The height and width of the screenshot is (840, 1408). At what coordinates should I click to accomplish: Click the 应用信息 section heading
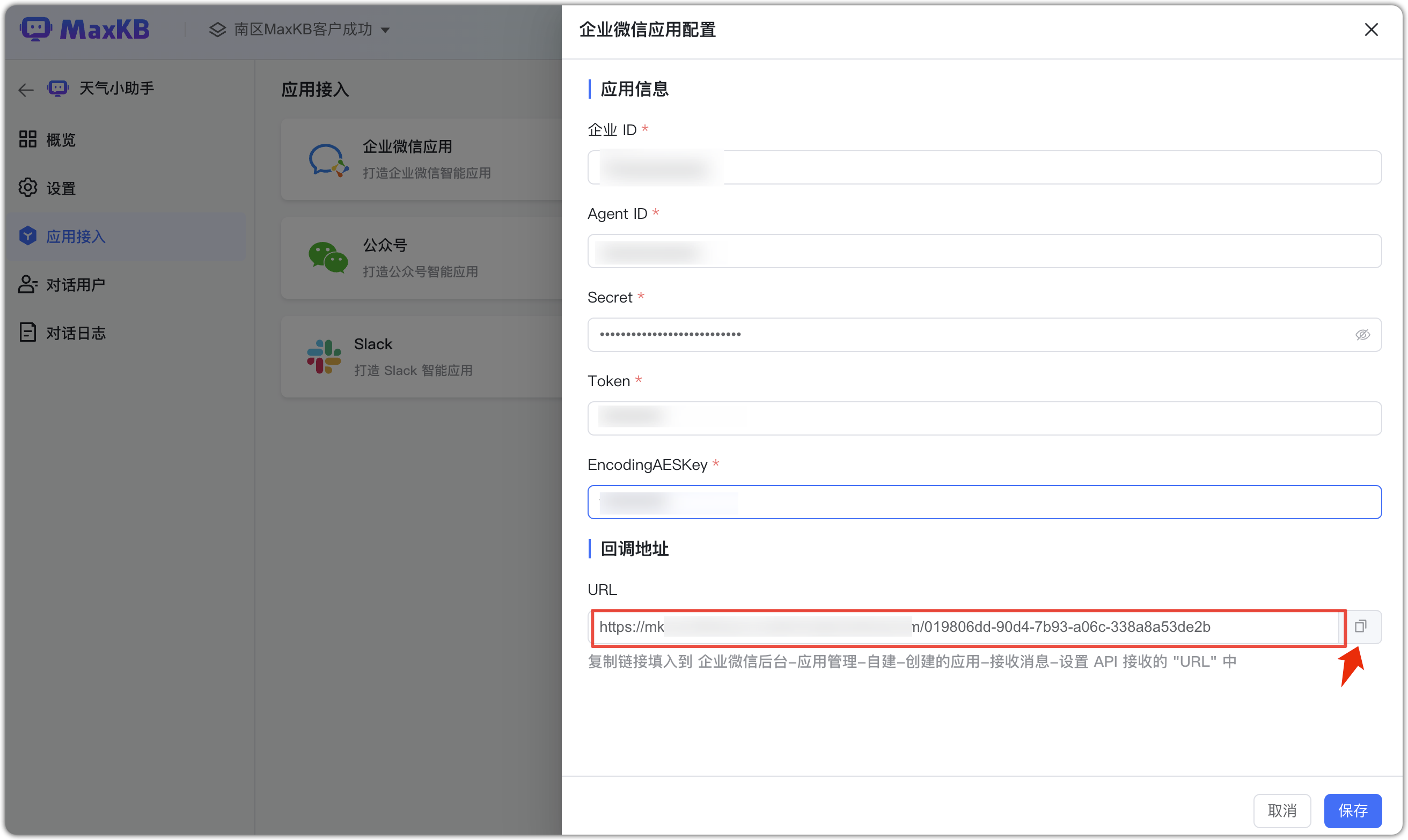634,89
